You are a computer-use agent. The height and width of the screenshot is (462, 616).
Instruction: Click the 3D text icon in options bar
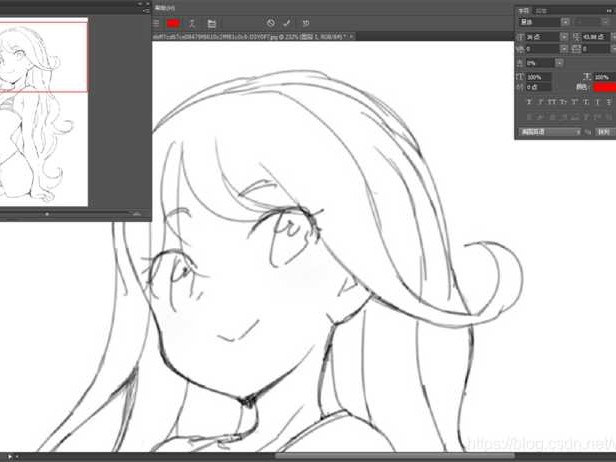305,22
